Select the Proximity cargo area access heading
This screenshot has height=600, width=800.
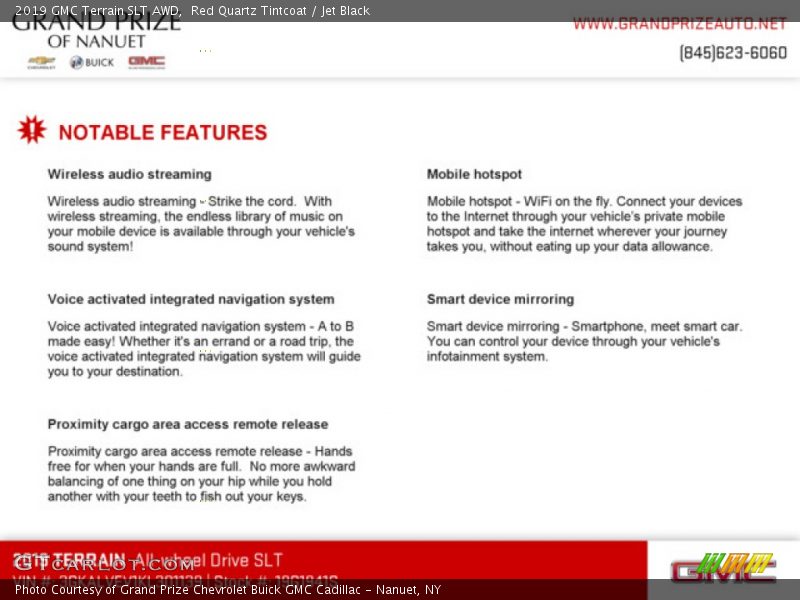(x=188, y=424)
